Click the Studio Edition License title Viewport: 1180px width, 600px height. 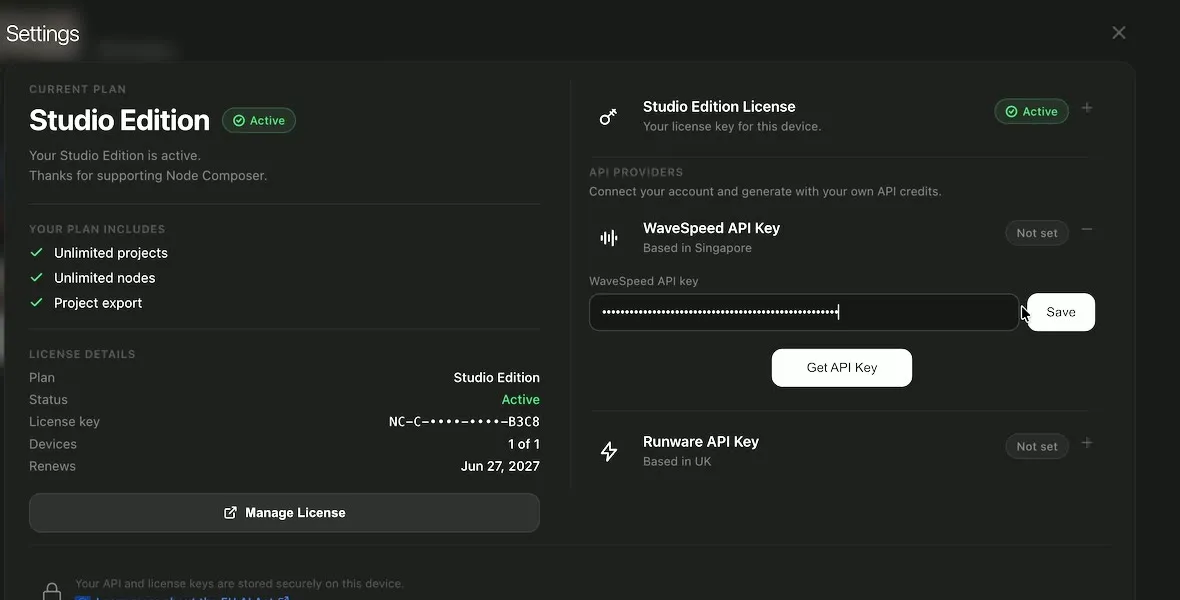719,107
